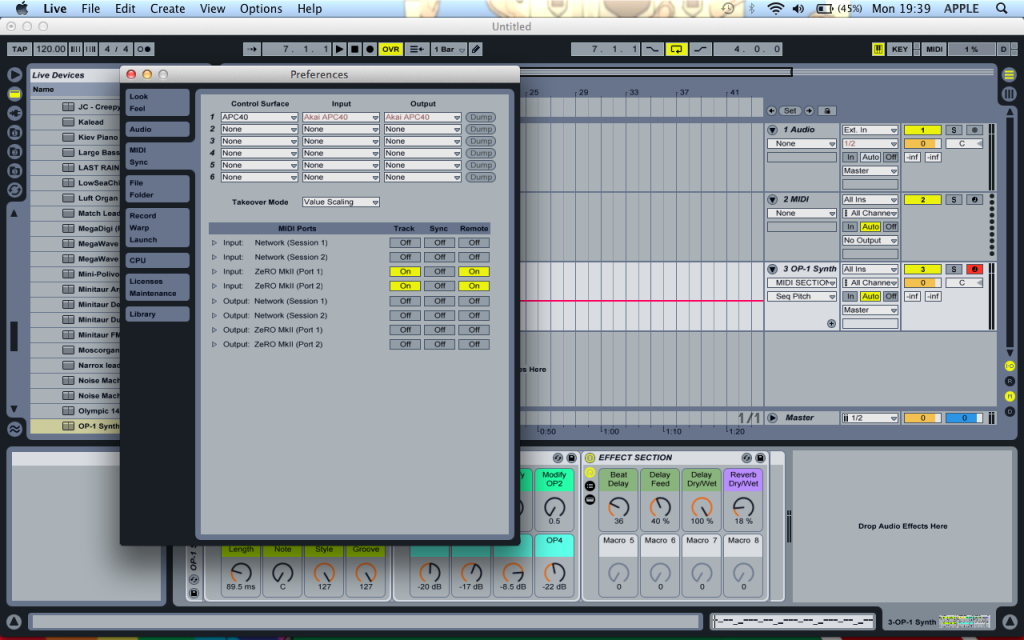
Task: Toggle the Loop switch in transport
Action: (x=677, y=49)
